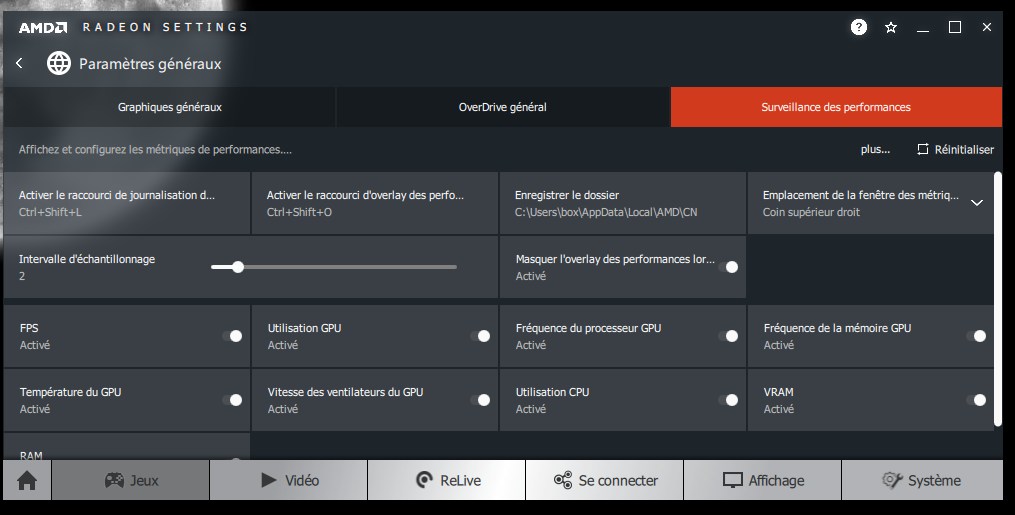The height and width of the screenshot is (515, 1015).
Task: Click the vertical scrollbar of metrics list
Action: point(998,300)
